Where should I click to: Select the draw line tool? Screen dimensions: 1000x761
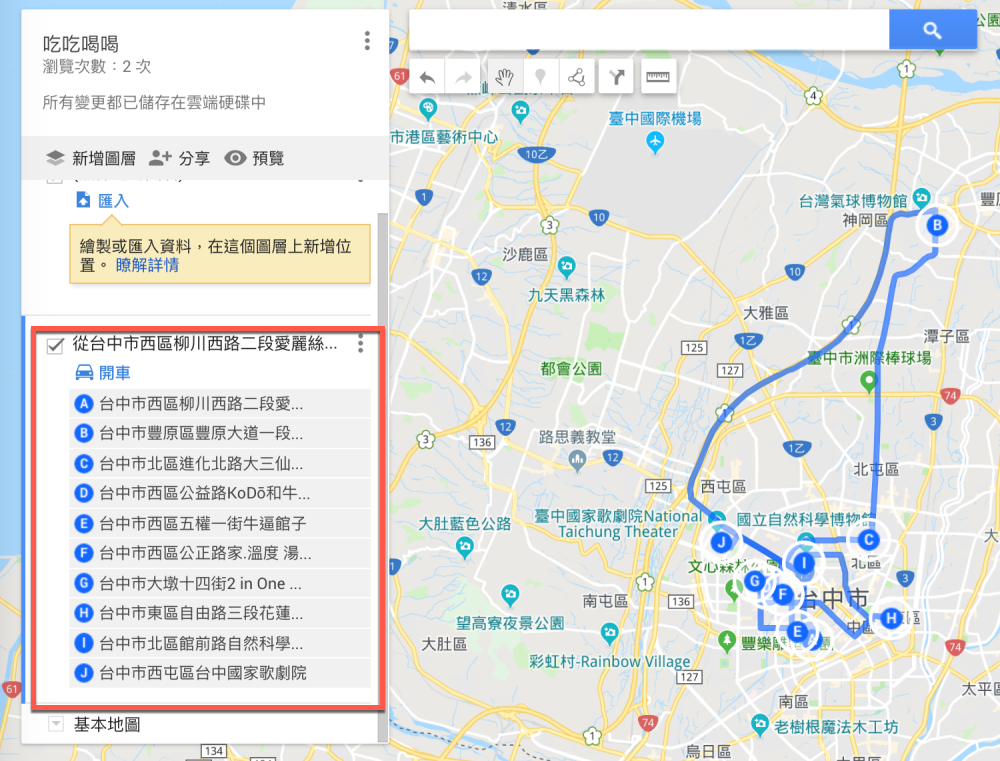[577, 77]
